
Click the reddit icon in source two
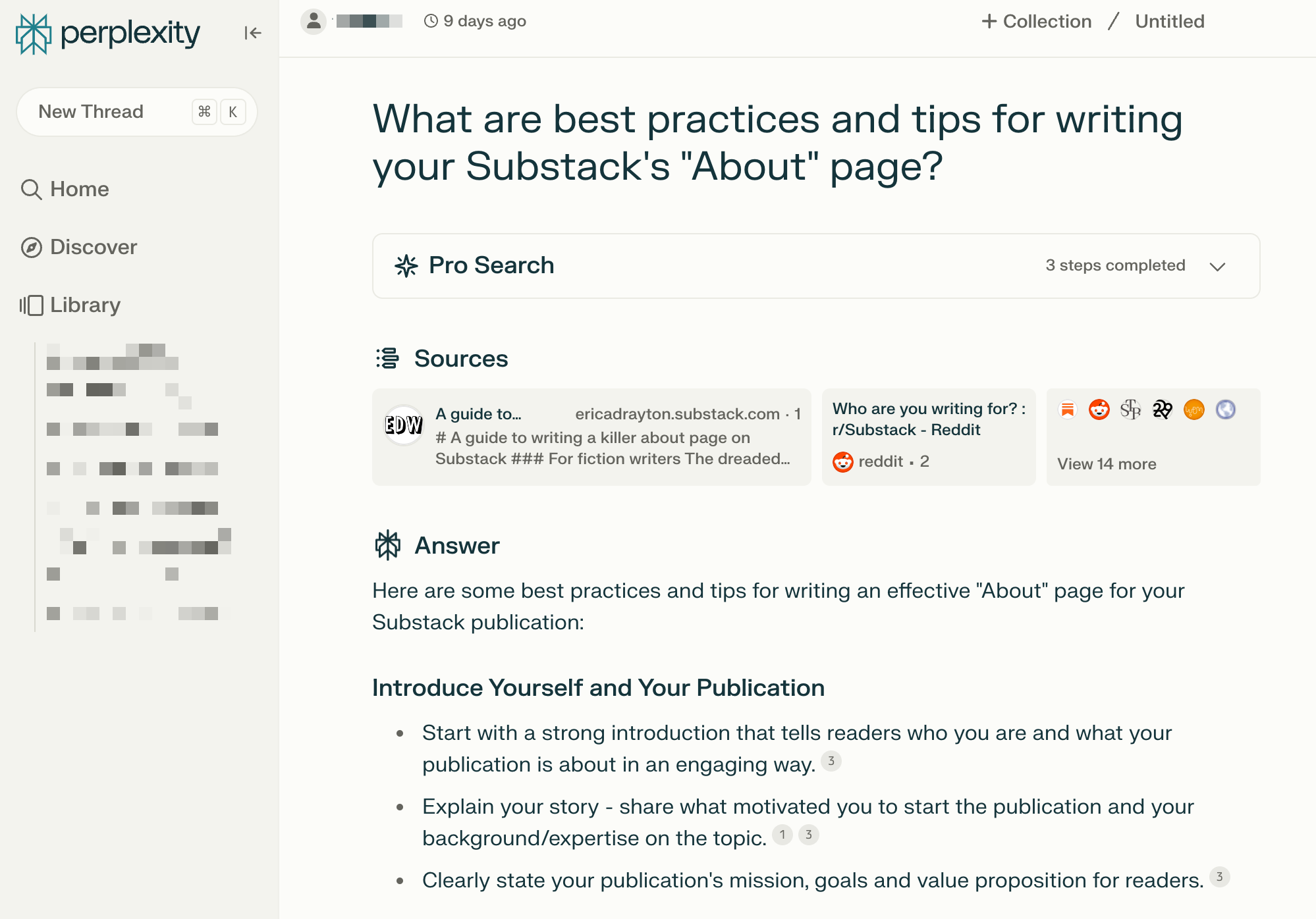tap(843, 462)
